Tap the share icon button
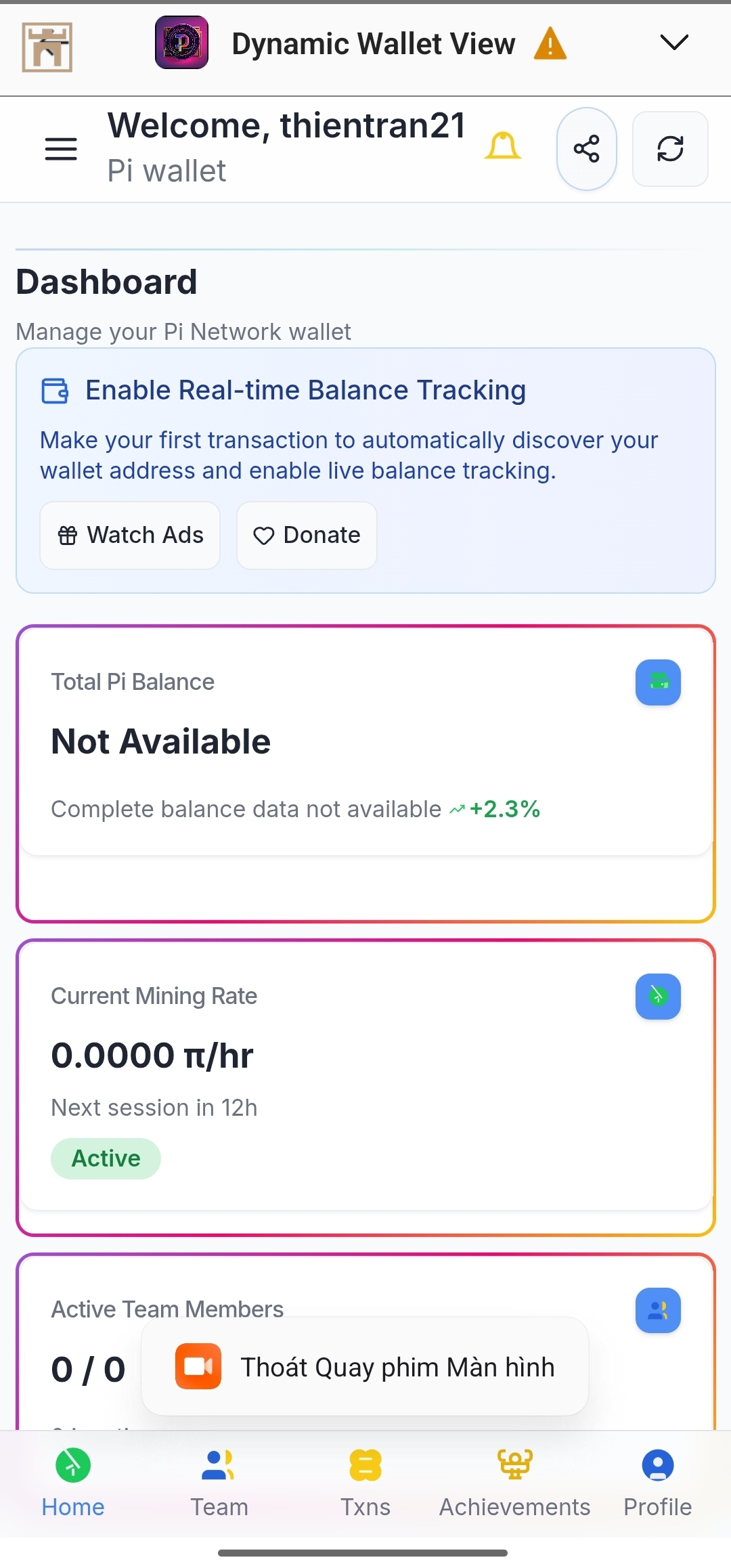Screen dimensions: 731x1568 point(586,149)
